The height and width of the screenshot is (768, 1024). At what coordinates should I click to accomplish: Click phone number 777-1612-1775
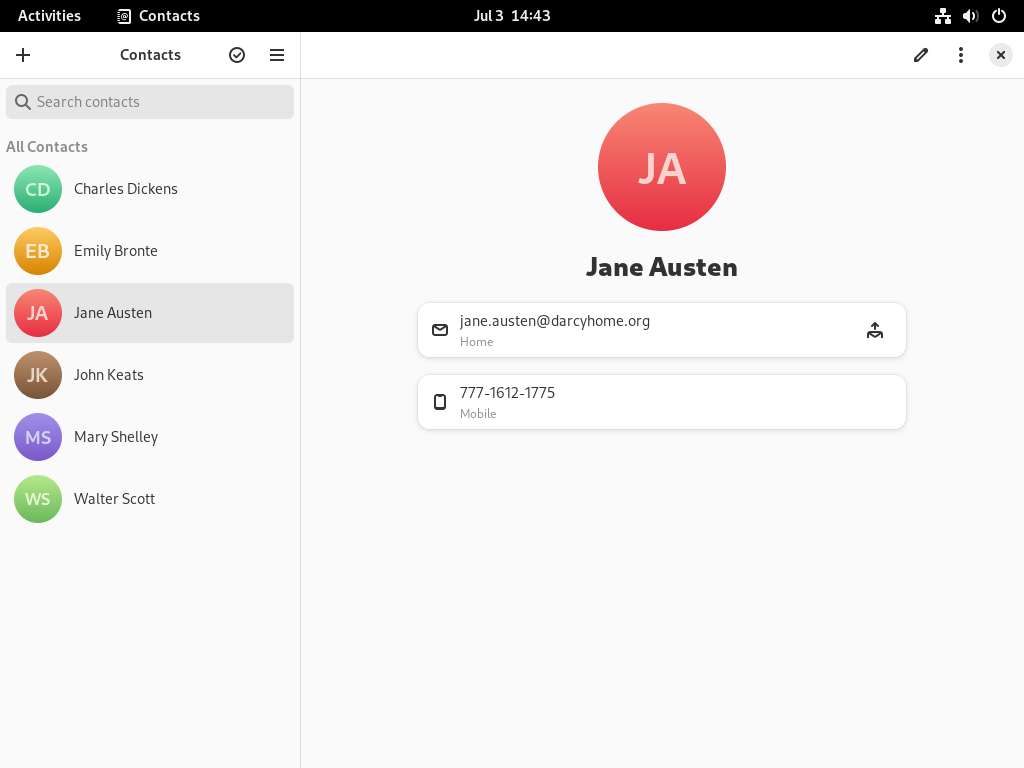click(507, 392)
